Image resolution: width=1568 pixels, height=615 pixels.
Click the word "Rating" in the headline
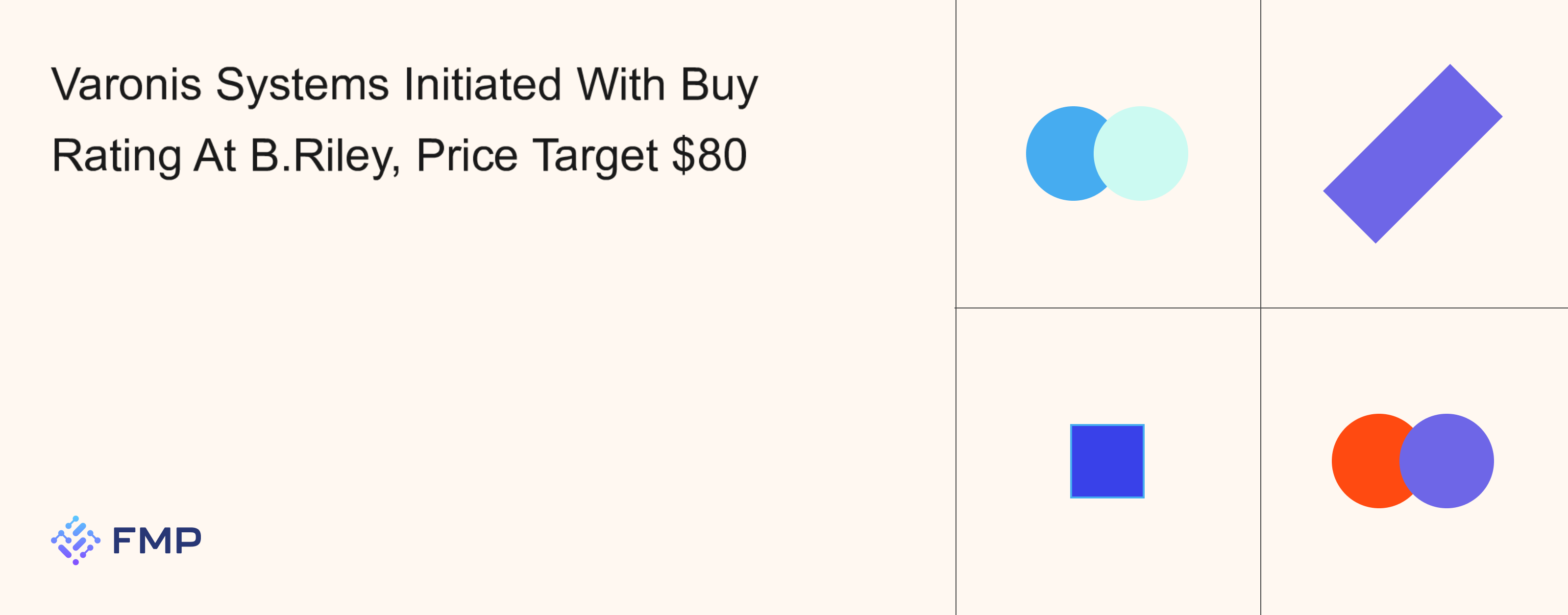pos(116,156)
